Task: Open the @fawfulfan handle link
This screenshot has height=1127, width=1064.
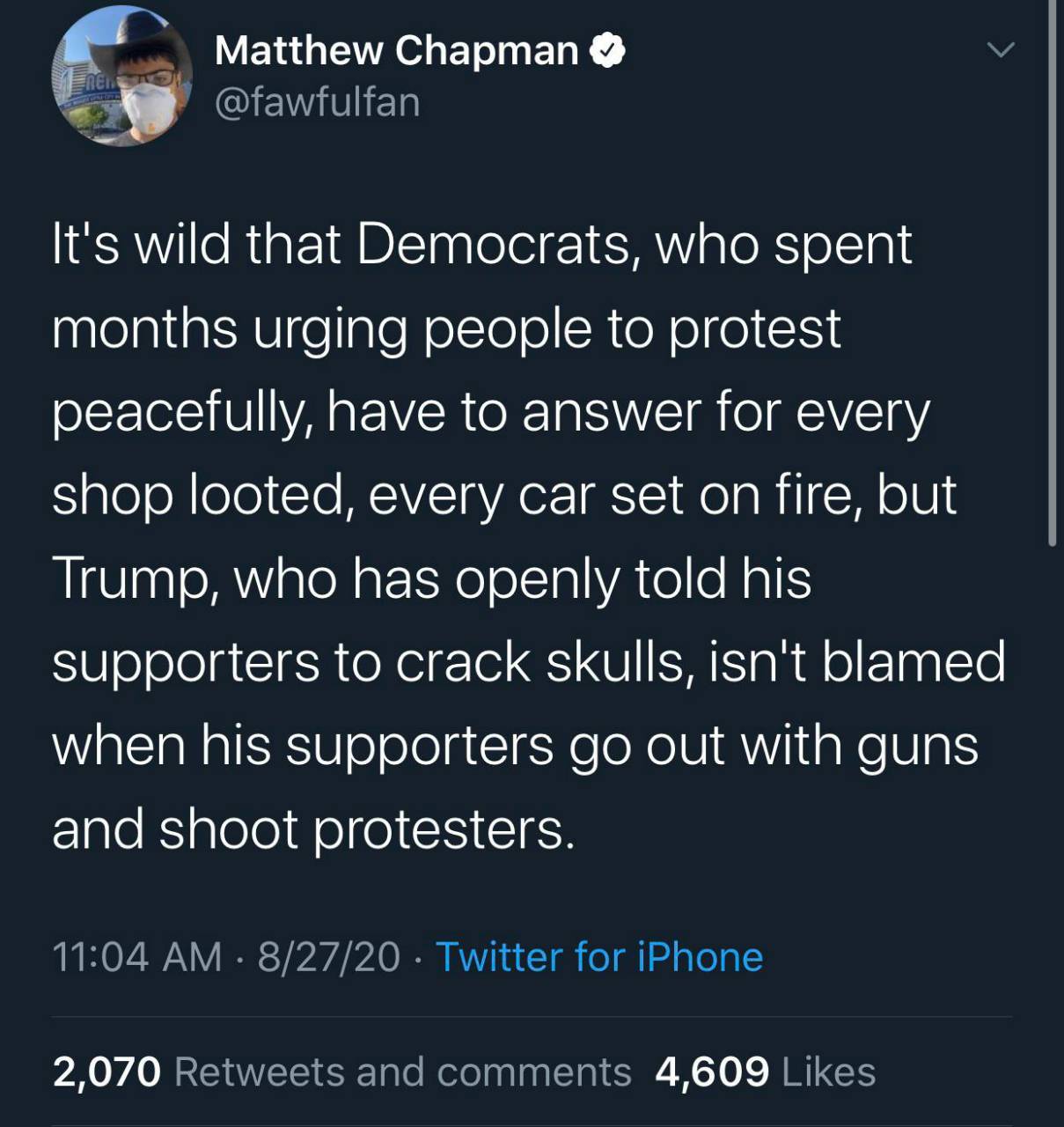Action: click(317, 102)
